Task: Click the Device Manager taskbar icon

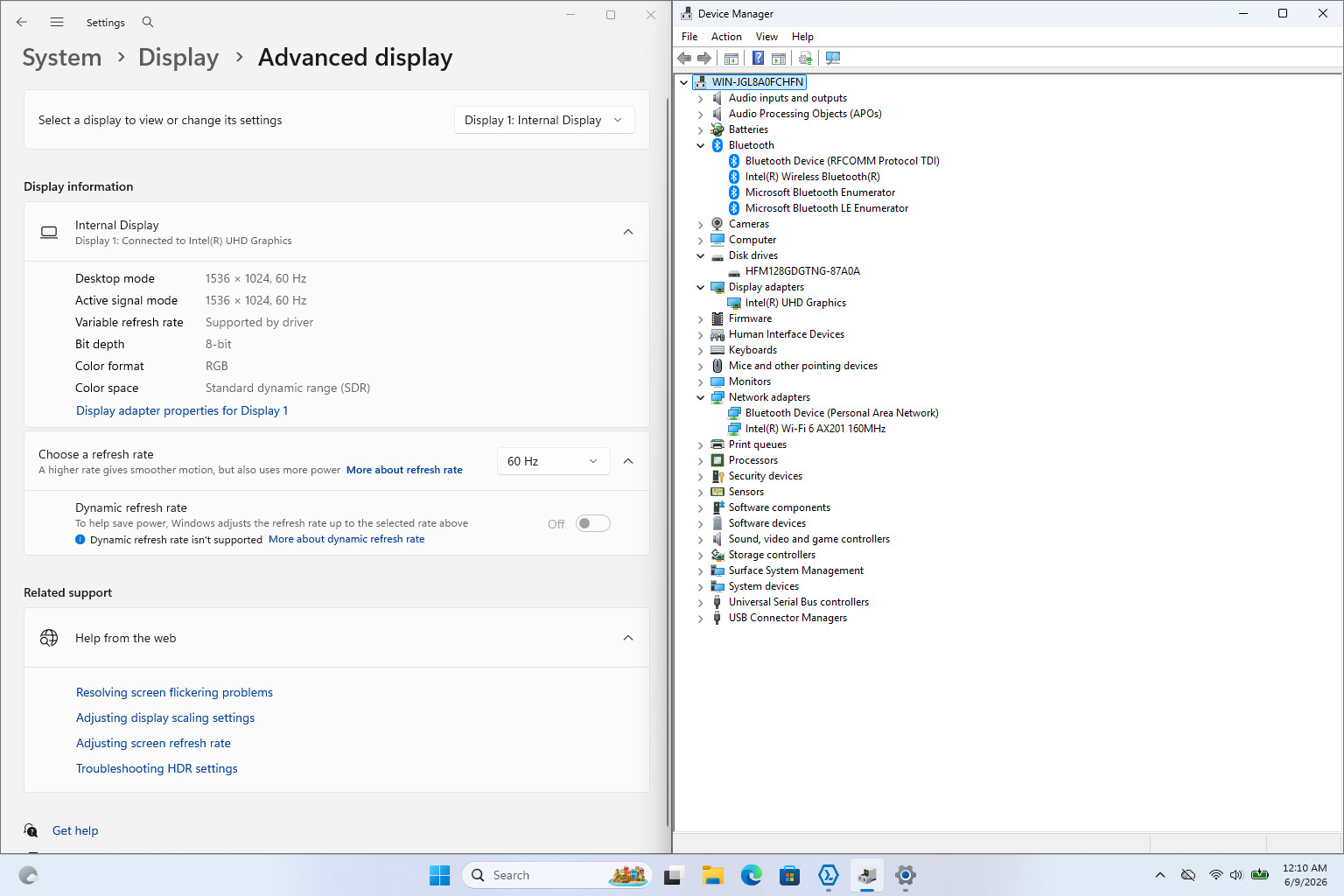Action: [867, 875]
